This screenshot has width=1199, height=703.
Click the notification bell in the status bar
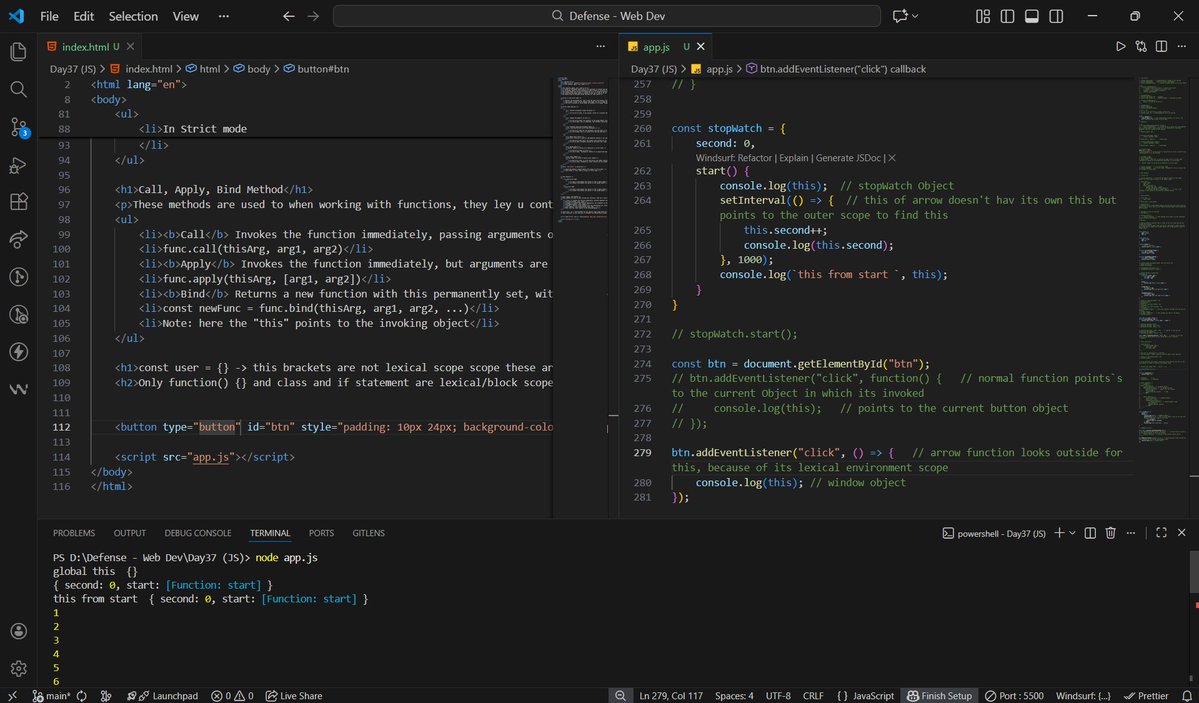pyautogui.click(x=1184, y=695)
